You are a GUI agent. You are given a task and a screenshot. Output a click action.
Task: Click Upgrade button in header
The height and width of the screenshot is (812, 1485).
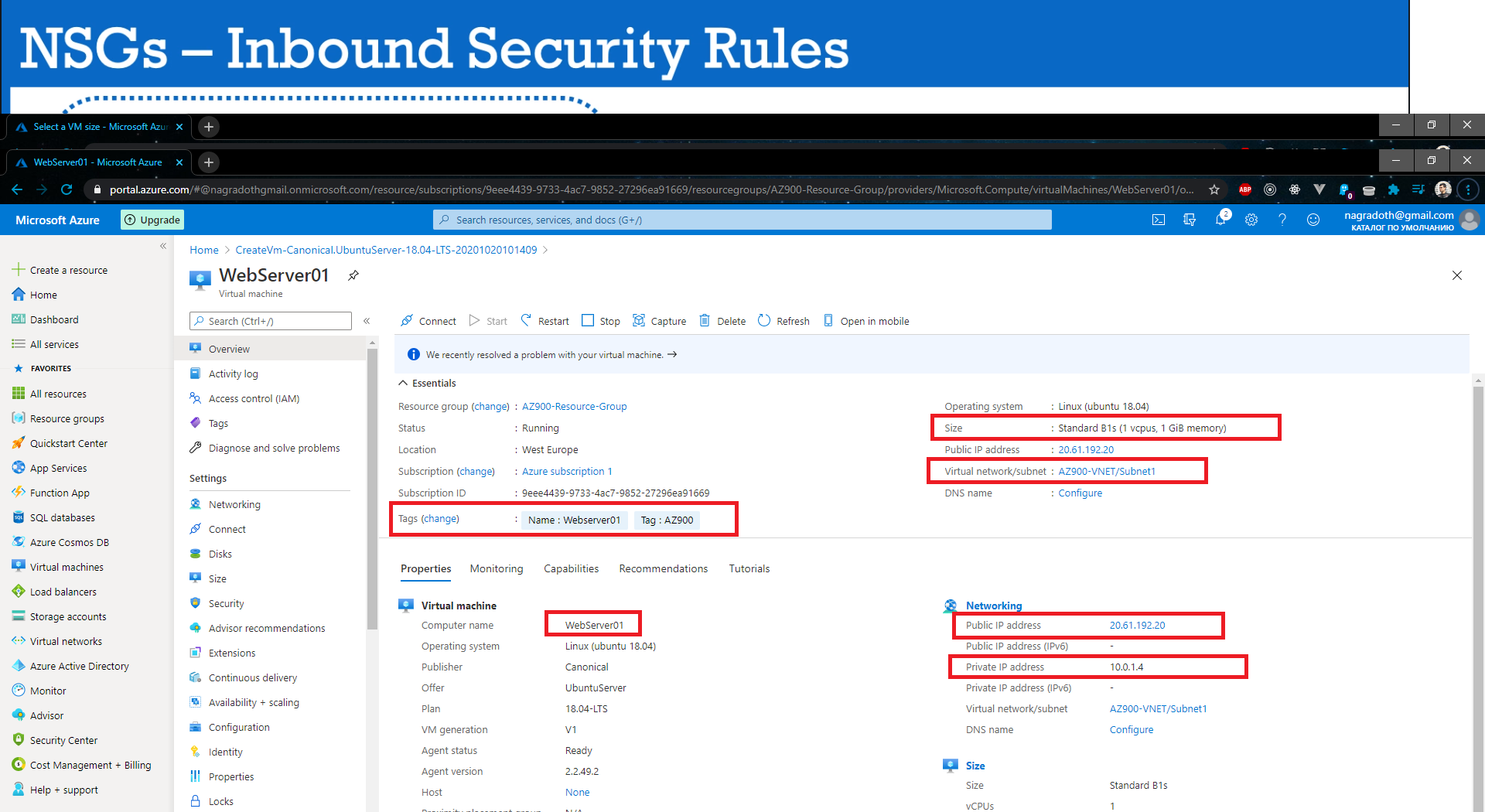152,220
